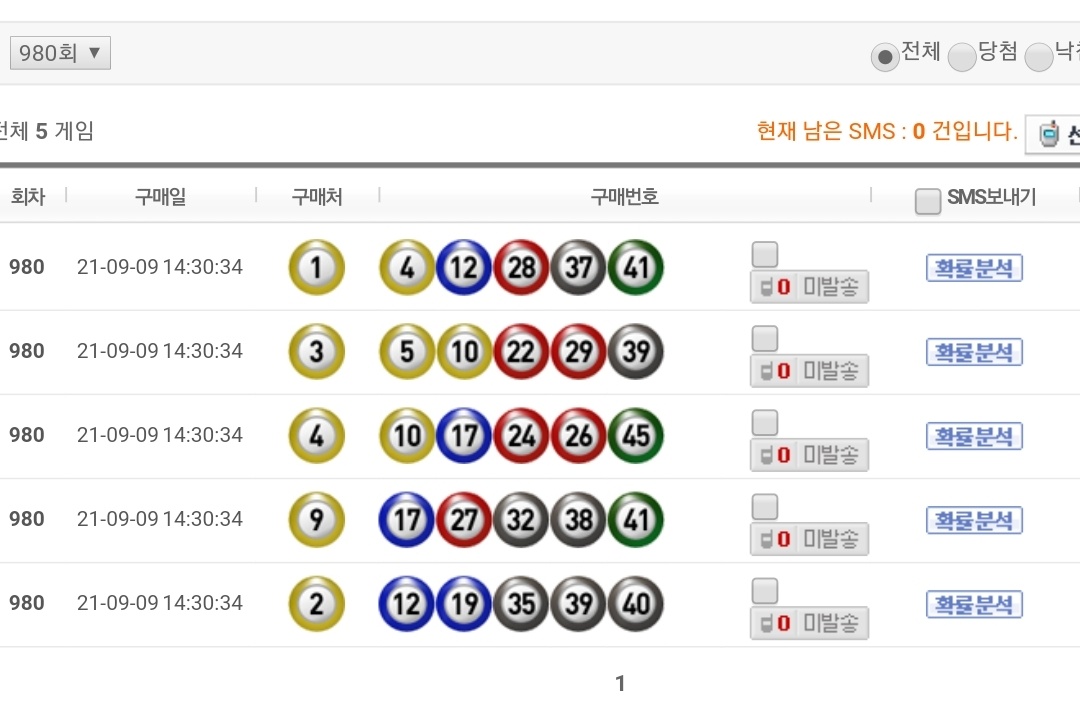Viewport: 1080px width, 710px height.
Task: Tick the checkbox in the last game row
Action: coord(764,590)
